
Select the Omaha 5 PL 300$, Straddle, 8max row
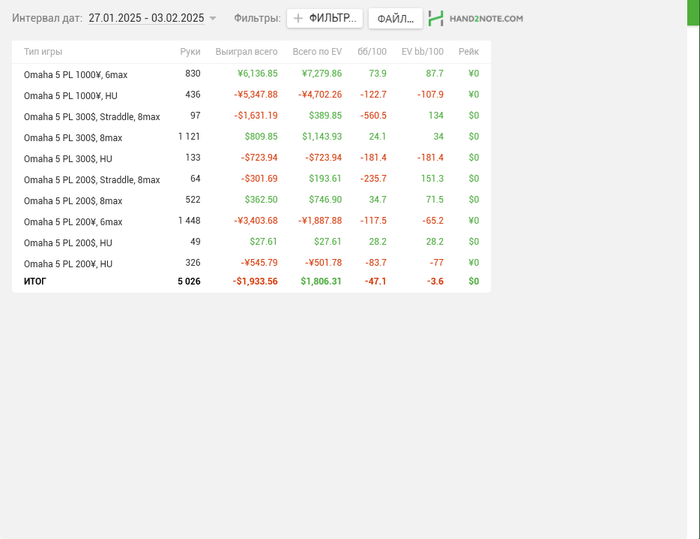pyautogui.click(x=251, y=116)
